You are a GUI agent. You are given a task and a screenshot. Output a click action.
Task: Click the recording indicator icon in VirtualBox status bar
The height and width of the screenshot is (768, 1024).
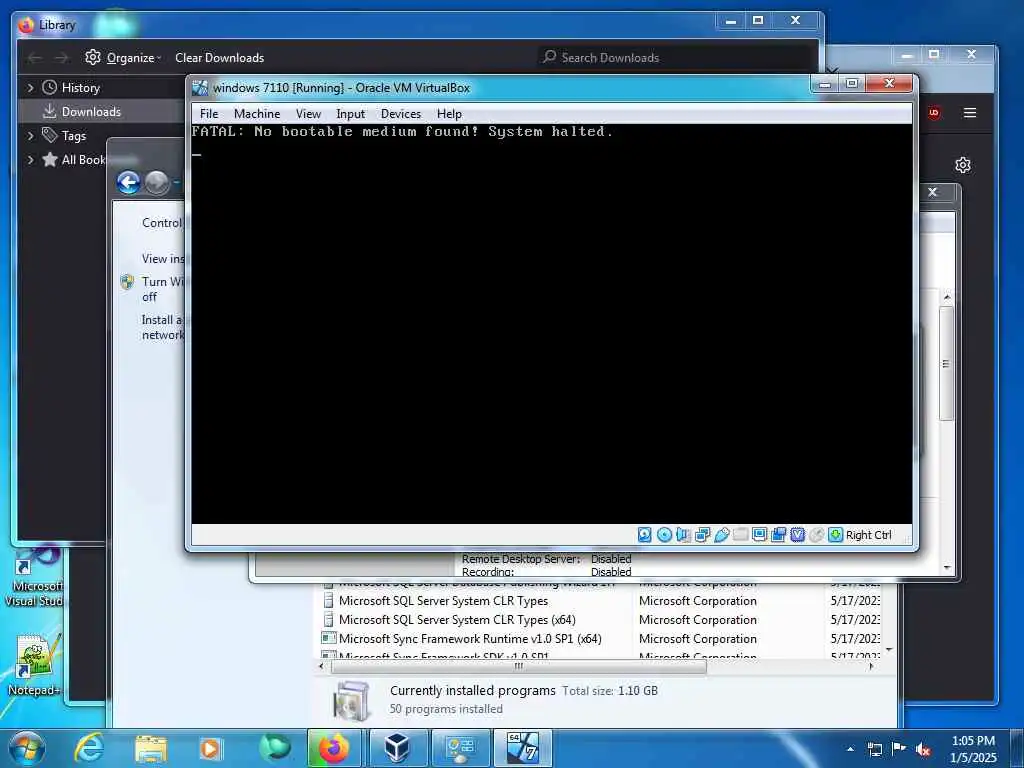(778, 535)
